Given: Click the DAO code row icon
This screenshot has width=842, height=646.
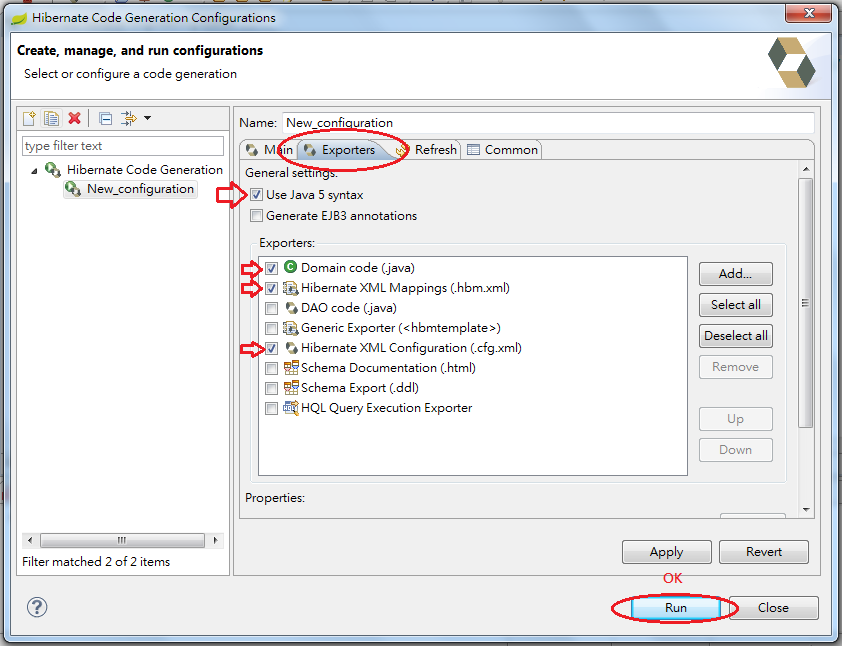Looking at the screenshot, I should tap(291, 308).
